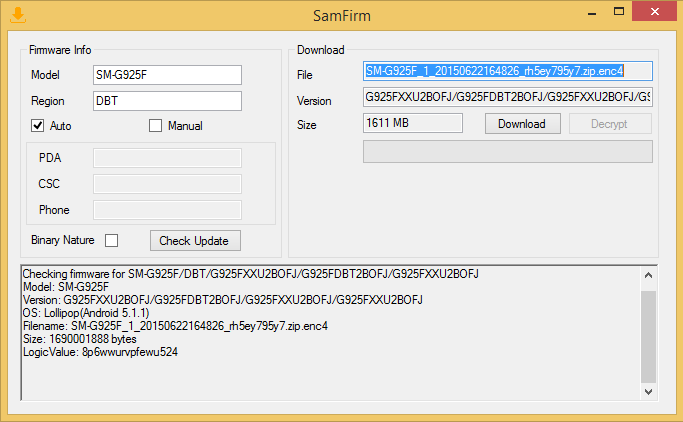Click the log scrollbar up arrow
The image size is (683, 422).
(x=648, y=275)
